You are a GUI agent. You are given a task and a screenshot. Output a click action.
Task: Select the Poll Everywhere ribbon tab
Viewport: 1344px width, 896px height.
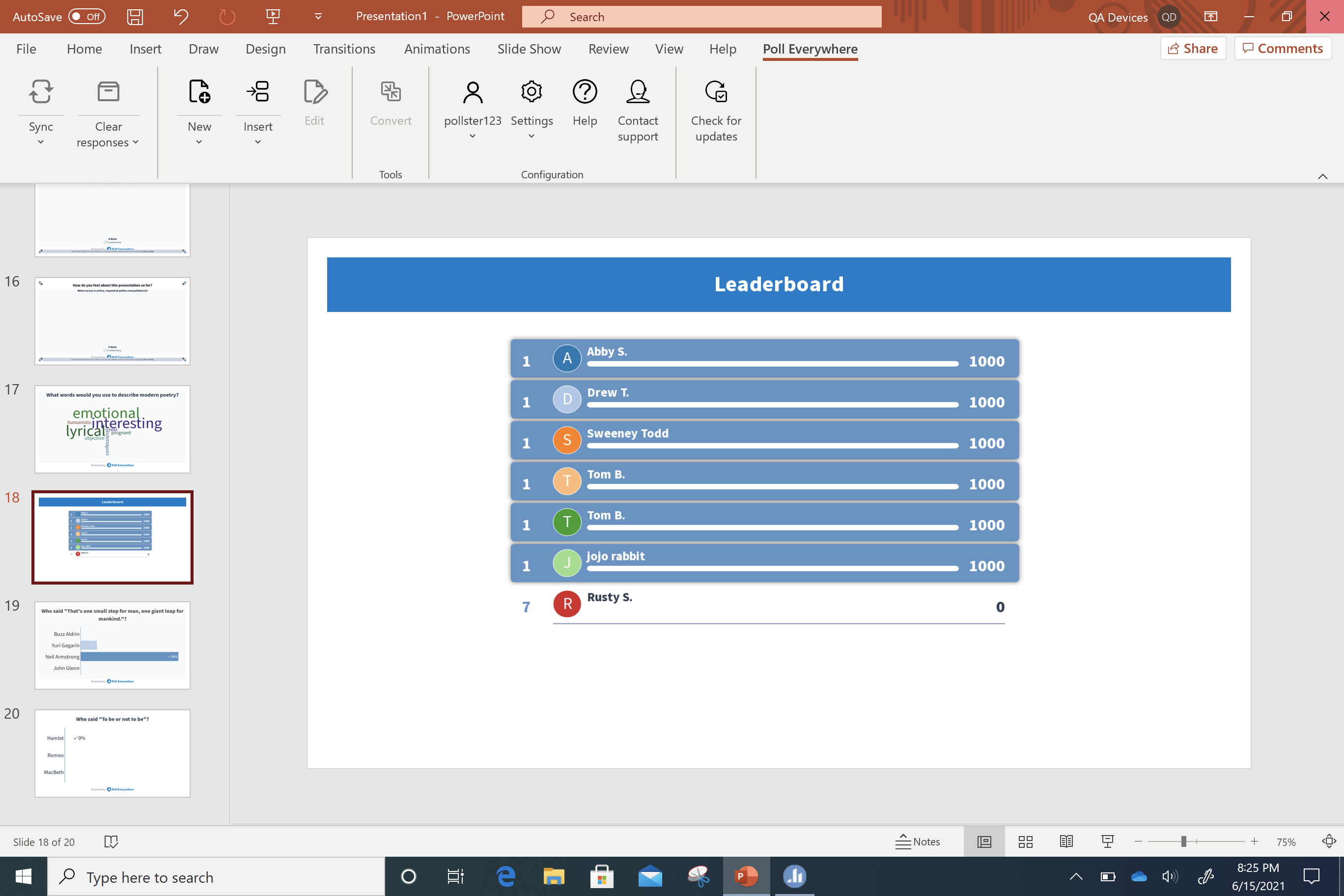tap(810, 48)
